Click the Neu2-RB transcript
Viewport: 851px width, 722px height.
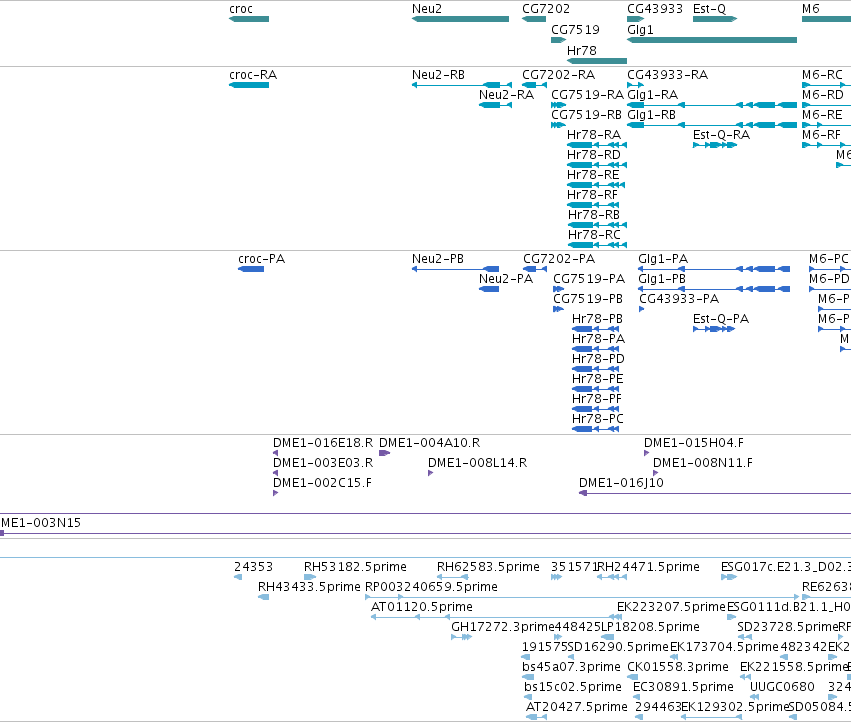click(462, 85)
